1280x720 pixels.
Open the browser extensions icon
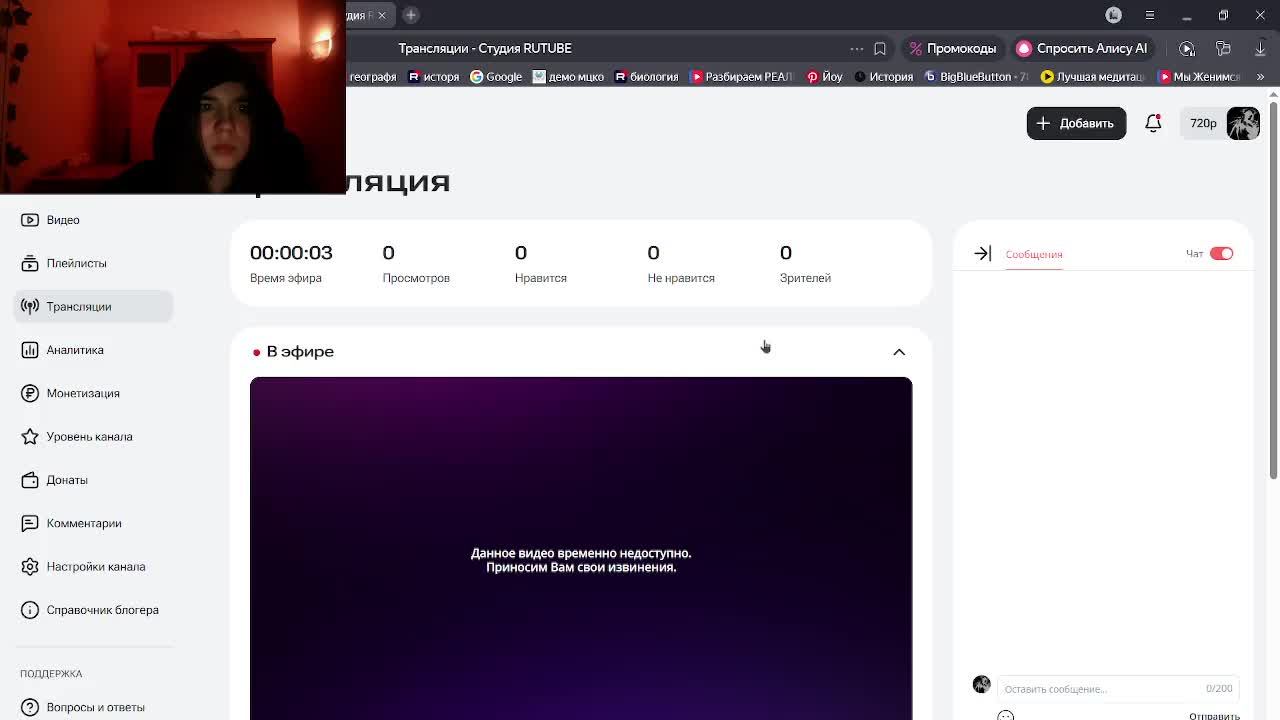pyautogui.click(x=1223, y=48)
